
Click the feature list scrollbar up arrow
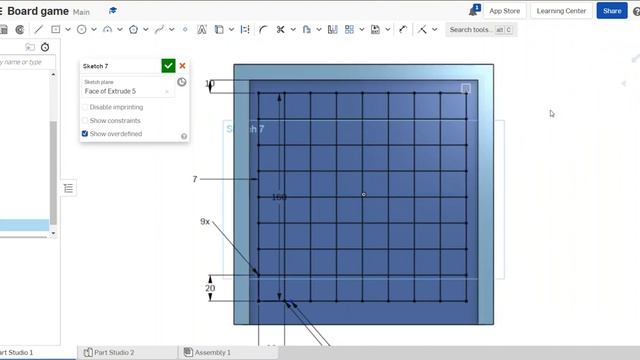[x=53, y=74]
